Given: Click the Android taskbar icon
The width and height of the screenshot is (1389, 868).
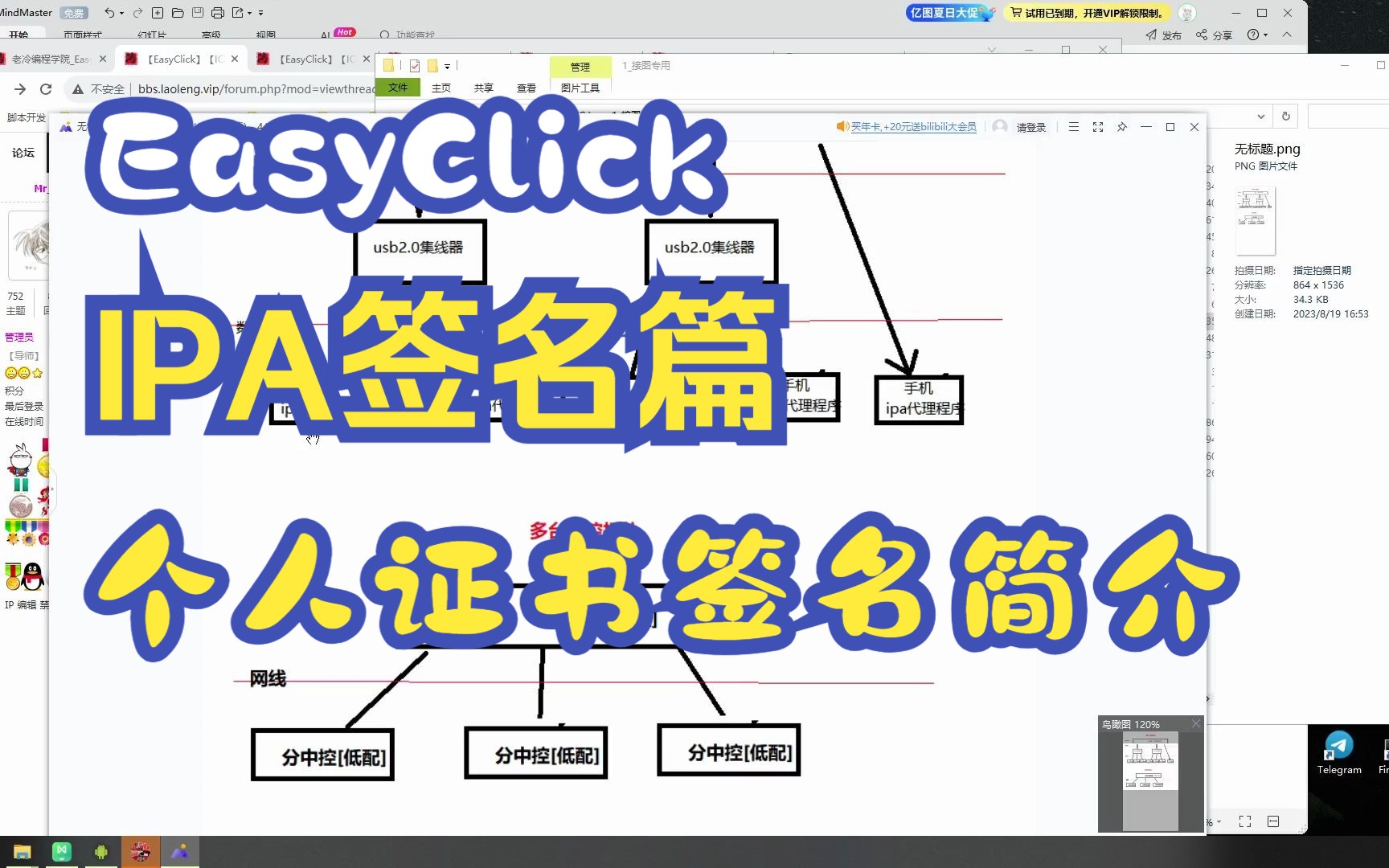Looking at the screenshot, I should pyautogui.click(x=101, y=852).
